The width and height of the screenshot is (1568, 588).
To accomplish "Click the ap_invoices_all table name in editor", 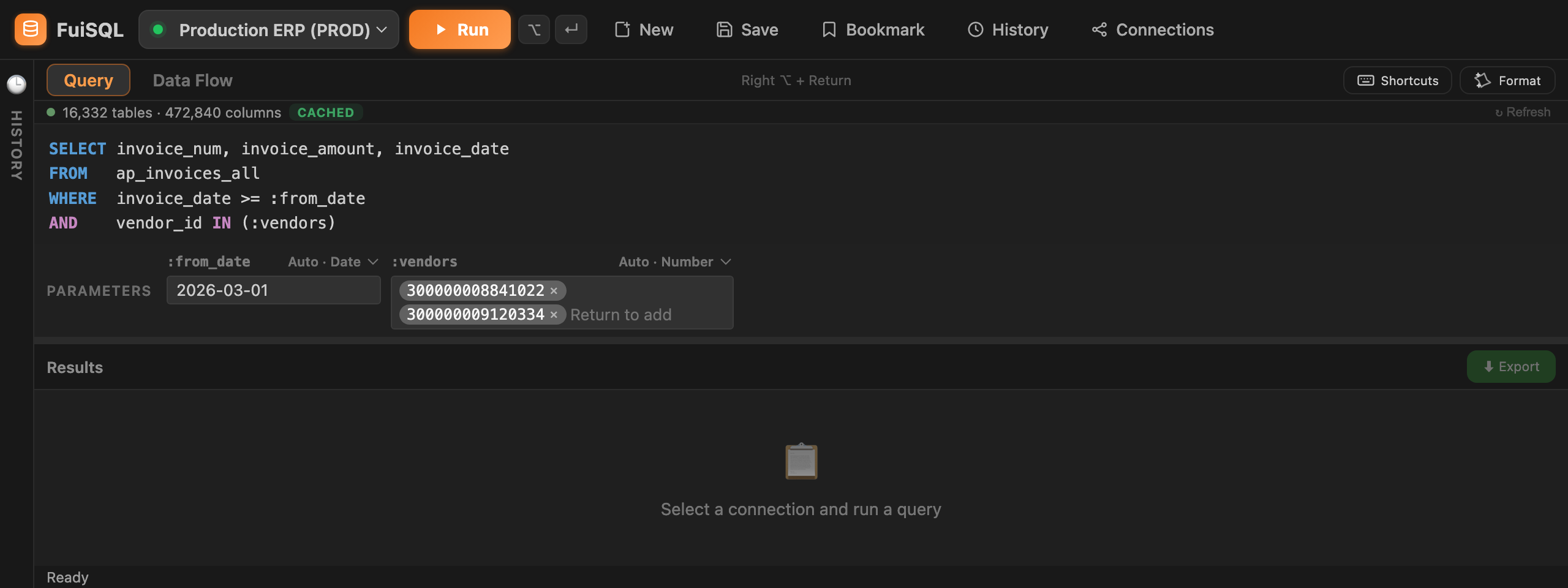I will click(x=188, y=173).
